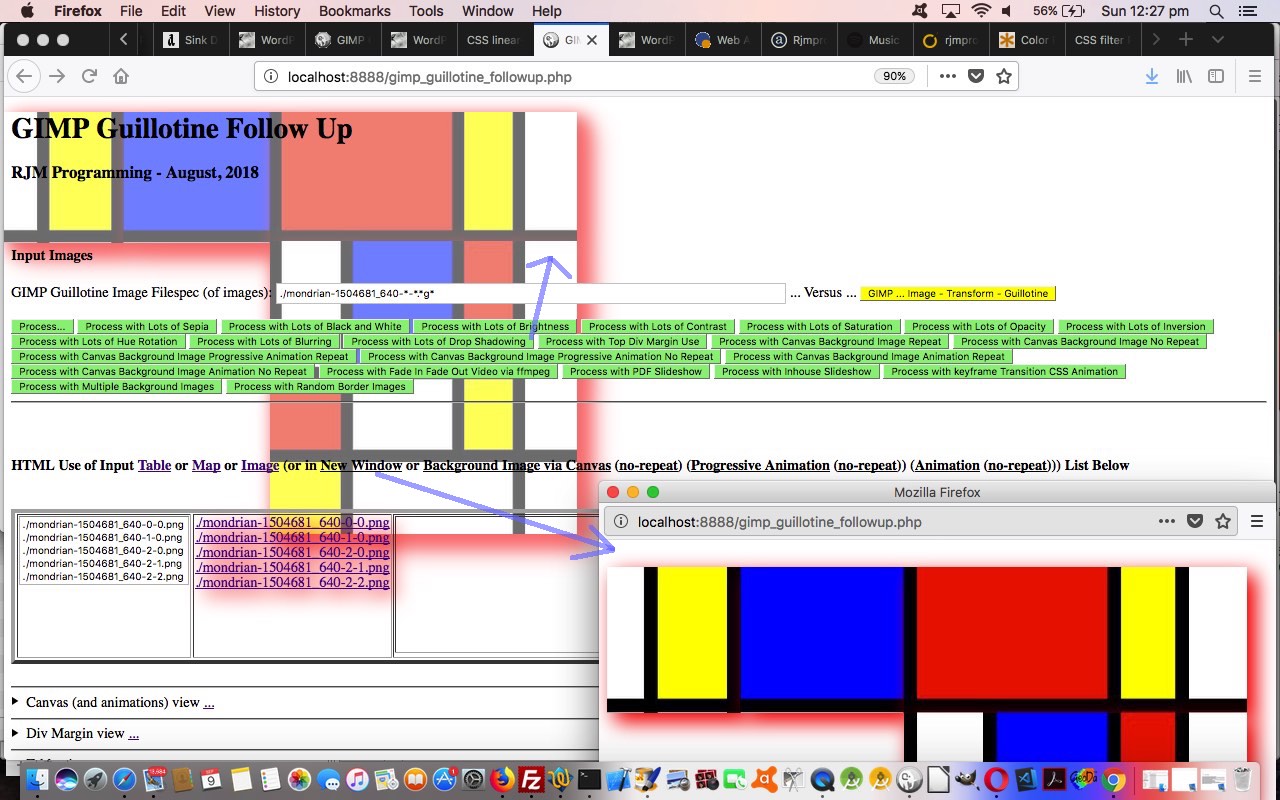The height and width of the screenshot is (800, 1280).
Task: Open hamburger menu in popup Firefox window
Action: tap(1257, 521)
